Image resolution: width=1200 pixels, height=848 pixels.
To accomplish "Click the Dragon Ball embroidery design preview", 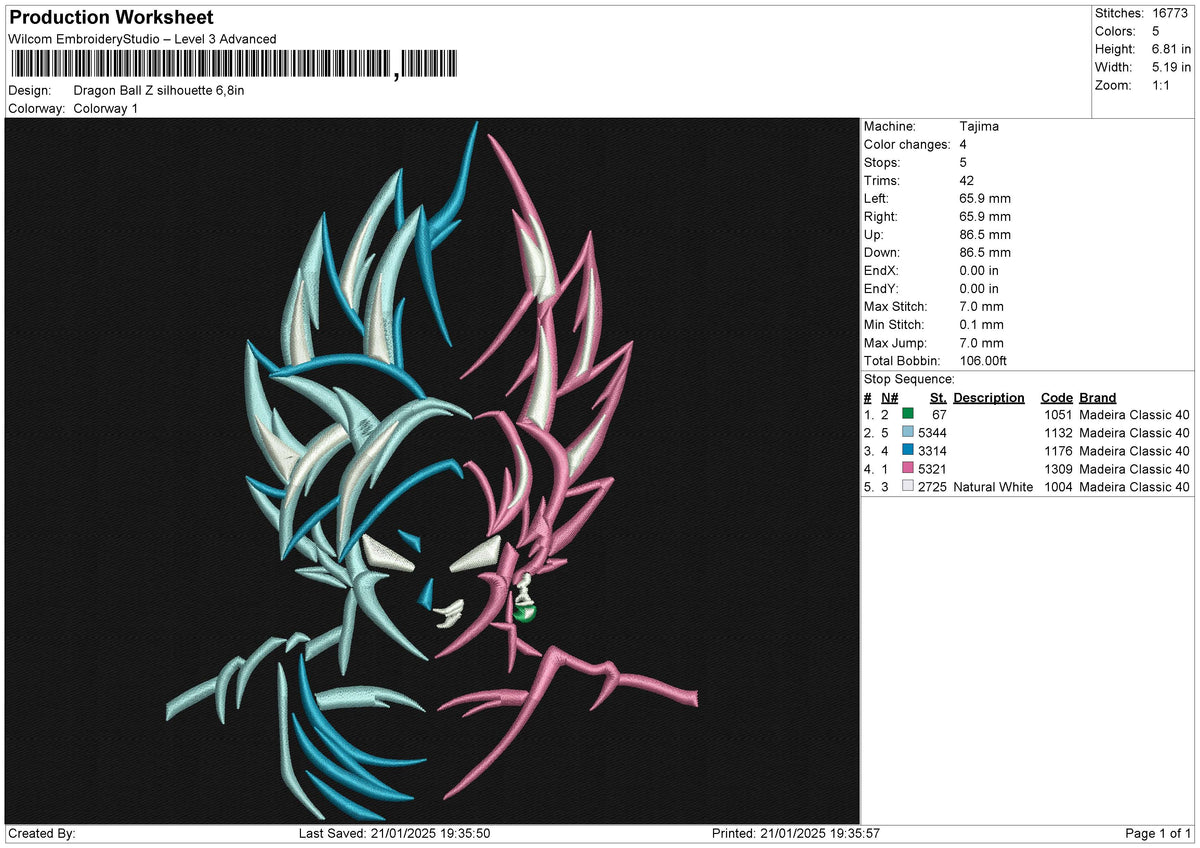I will [x=432, y=470].
